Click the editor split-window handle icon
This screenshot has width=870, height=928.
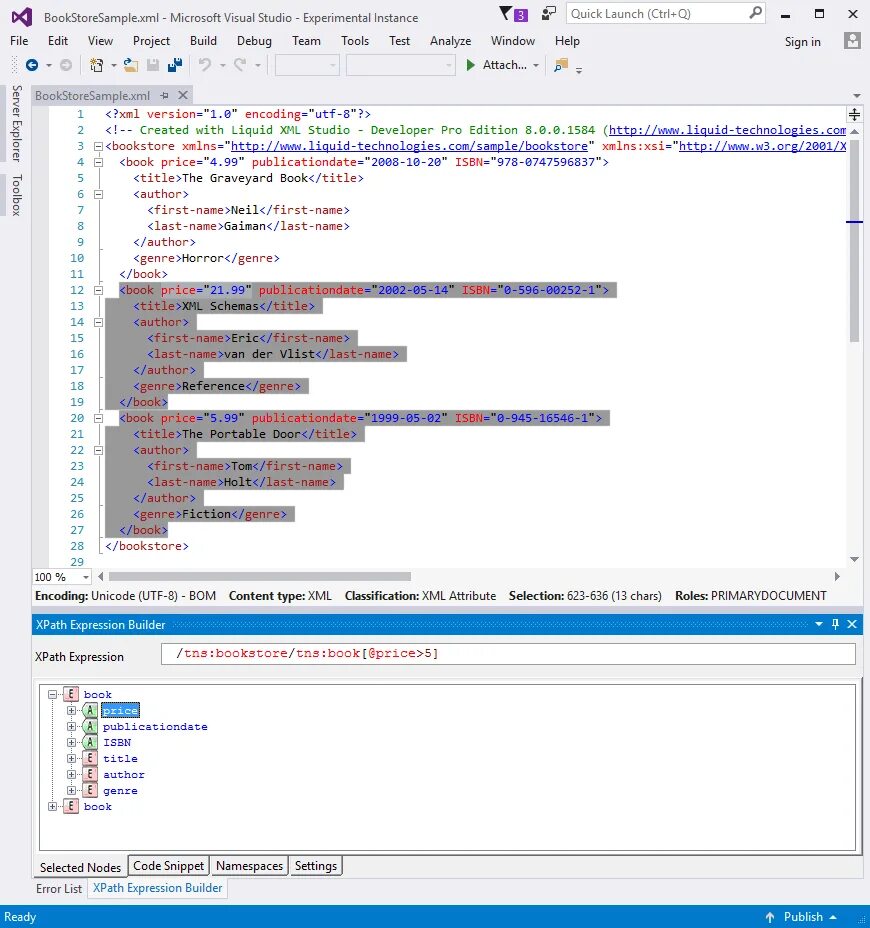pos(854,114)
